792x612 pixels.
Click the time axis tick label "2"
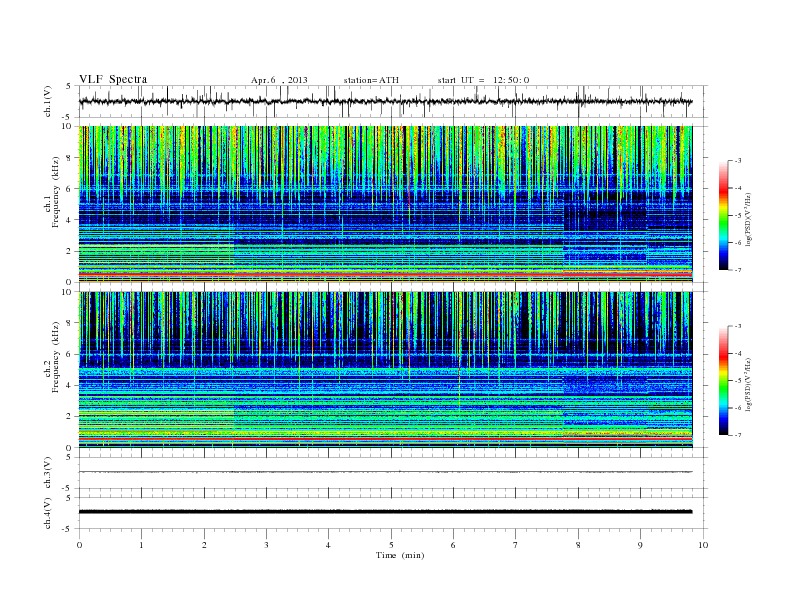coord(204,545)
